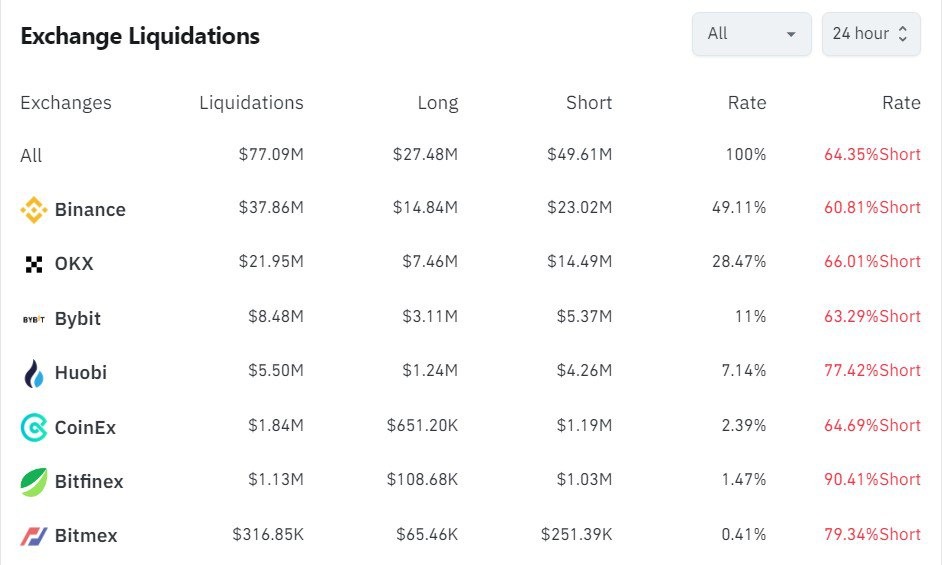The height and width of the screenshot is (565, 942).
Task: Click the Binance logo icon
Action: click(x=34, y=210)
